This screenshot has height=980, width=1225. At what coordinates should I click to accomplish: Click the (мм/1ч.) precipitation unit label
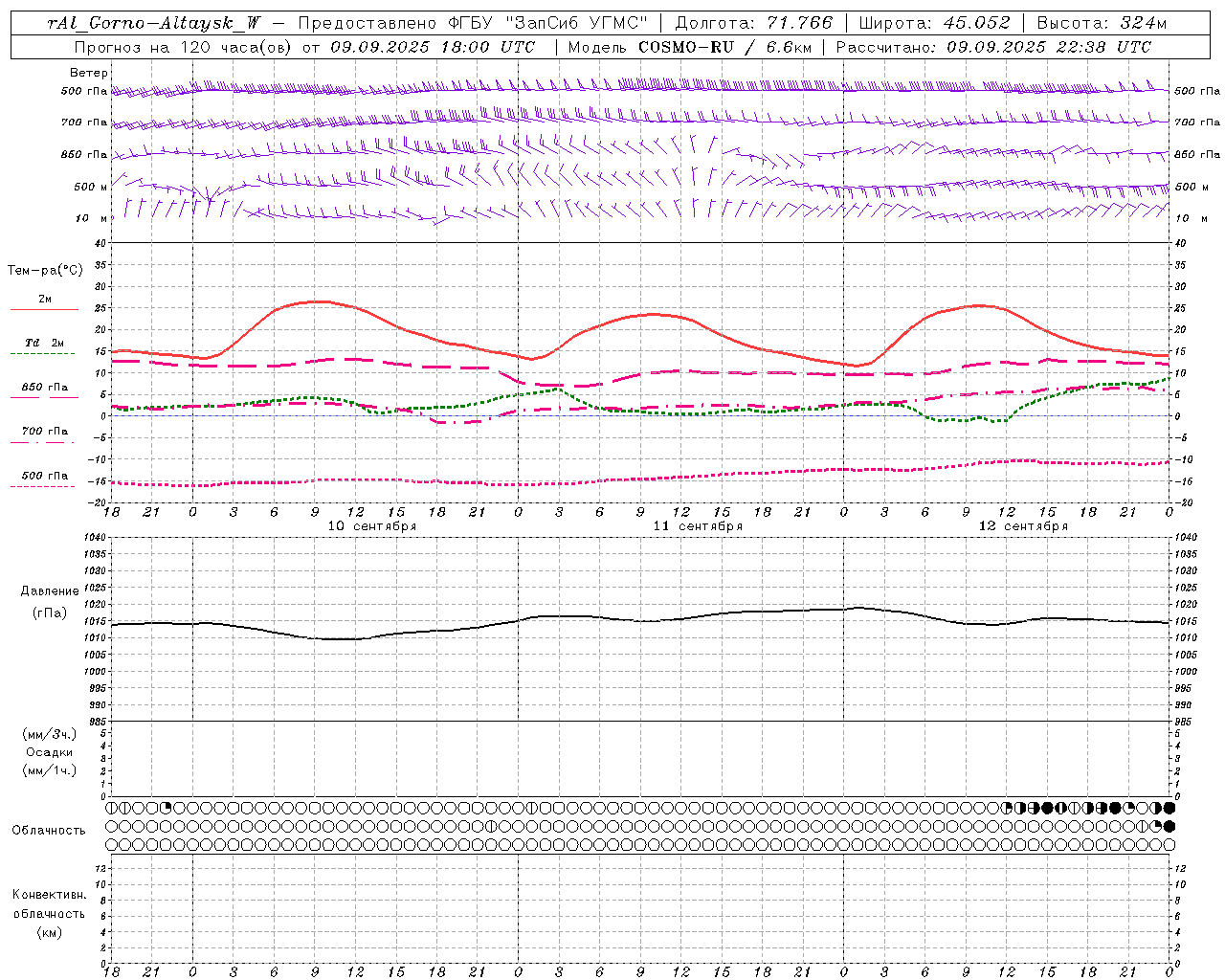(x=50, y=770)
